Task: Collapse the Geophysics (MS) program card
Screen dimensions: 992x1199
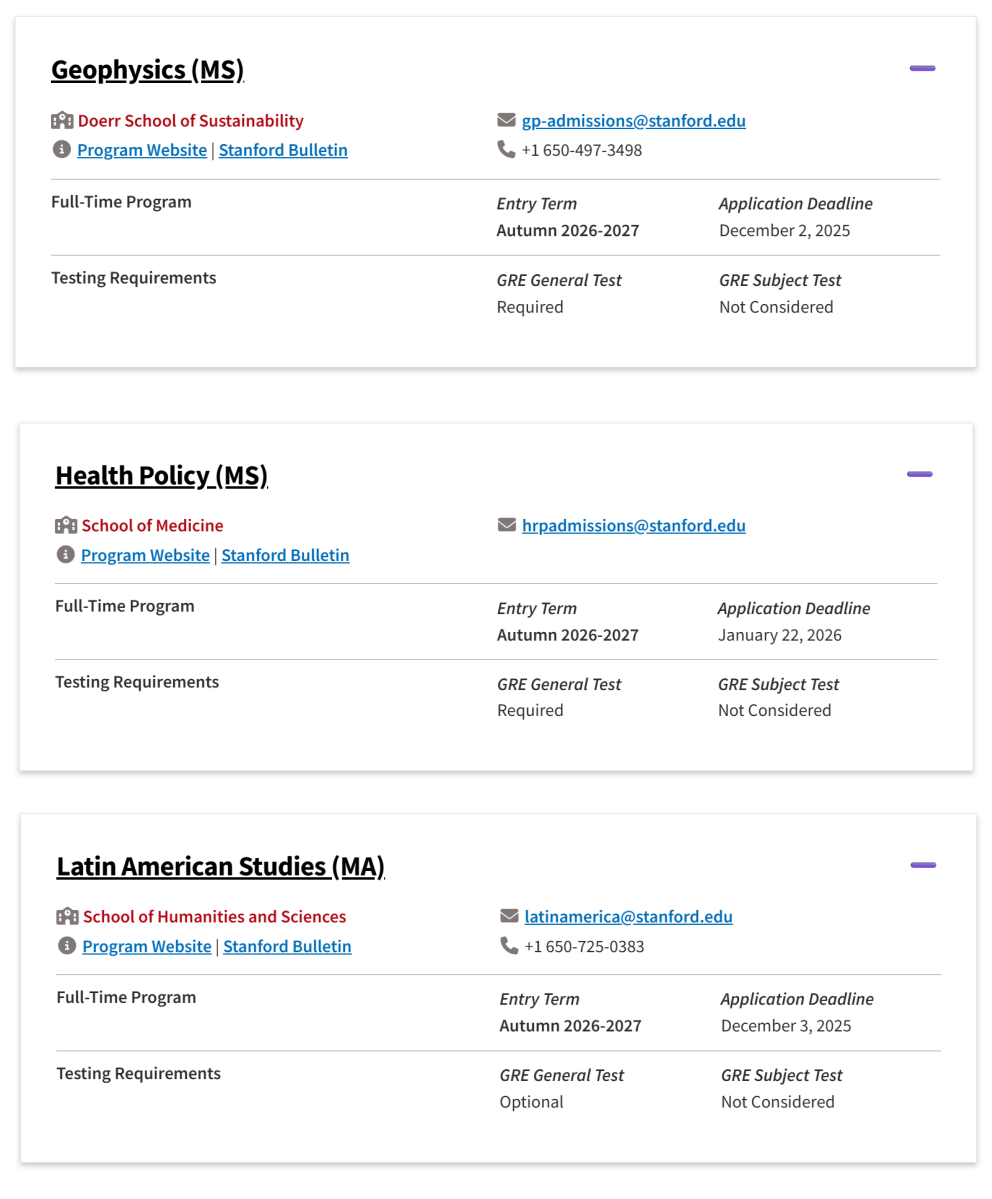Action: (922, 68)
